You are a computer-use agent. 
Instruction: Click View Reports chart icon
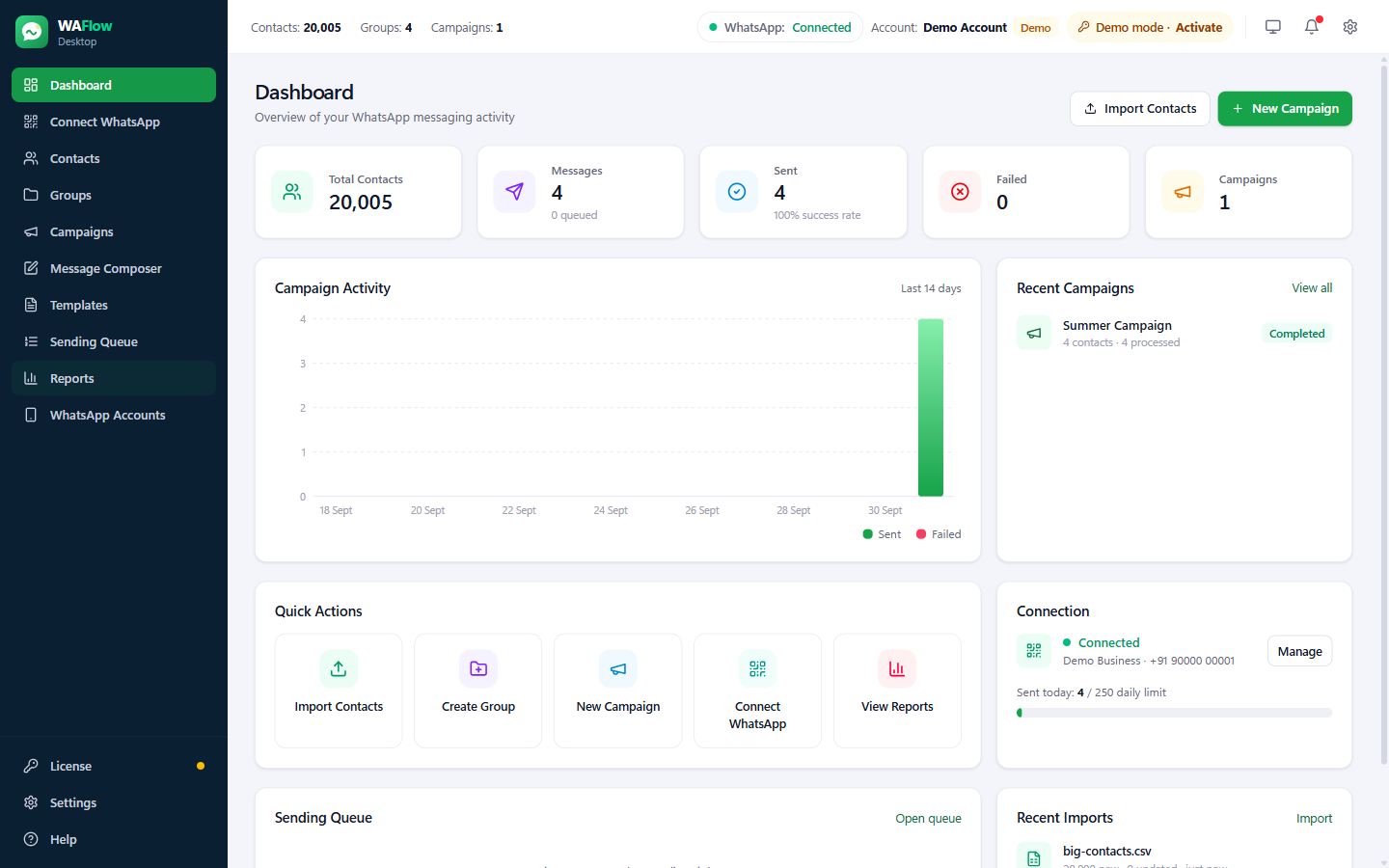897,668
